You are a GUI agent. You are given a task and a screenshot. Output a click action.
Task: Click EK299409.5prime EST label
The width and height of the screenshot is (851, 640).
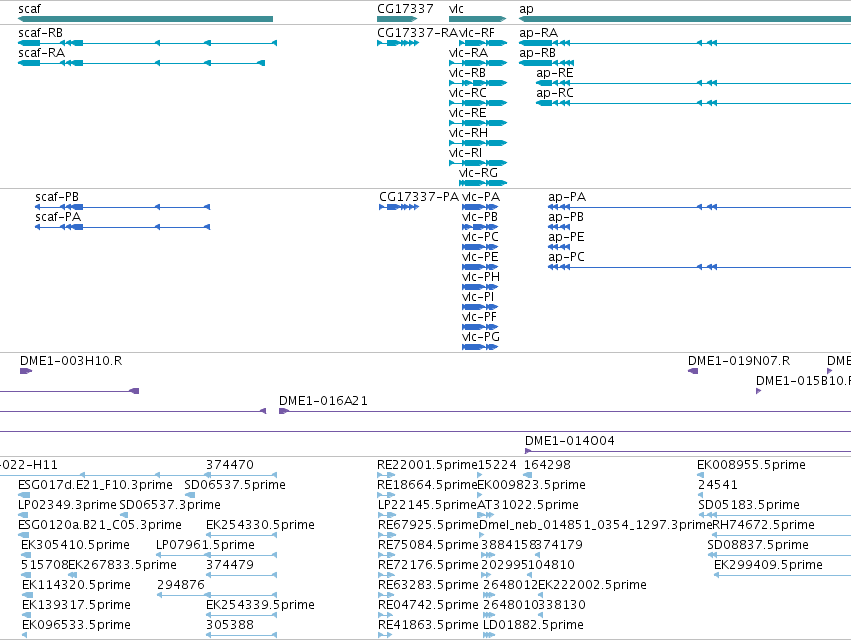tap(769, 565)
